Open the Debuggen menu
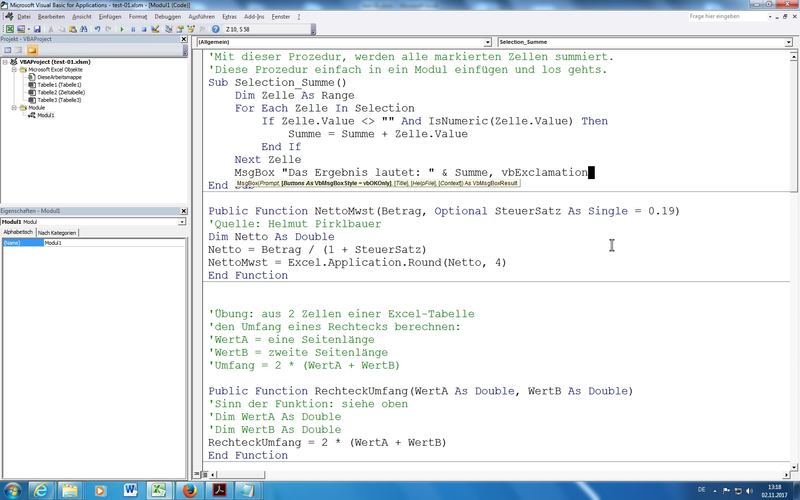The image size is (800, 500). 168,17
